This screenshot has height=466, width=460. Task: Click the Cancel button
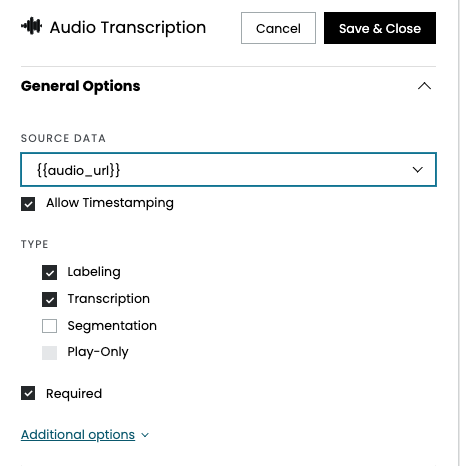[278, 28]
